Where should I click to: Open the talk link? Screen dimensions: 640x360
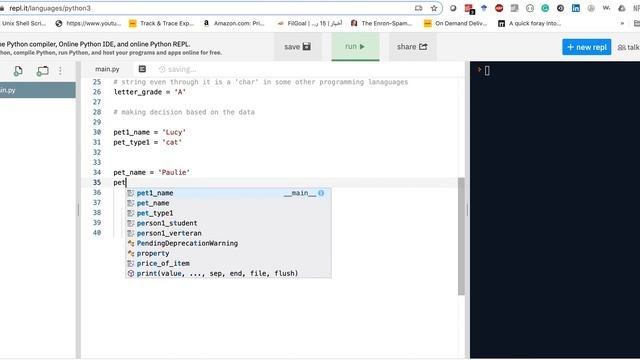(629, 48)
